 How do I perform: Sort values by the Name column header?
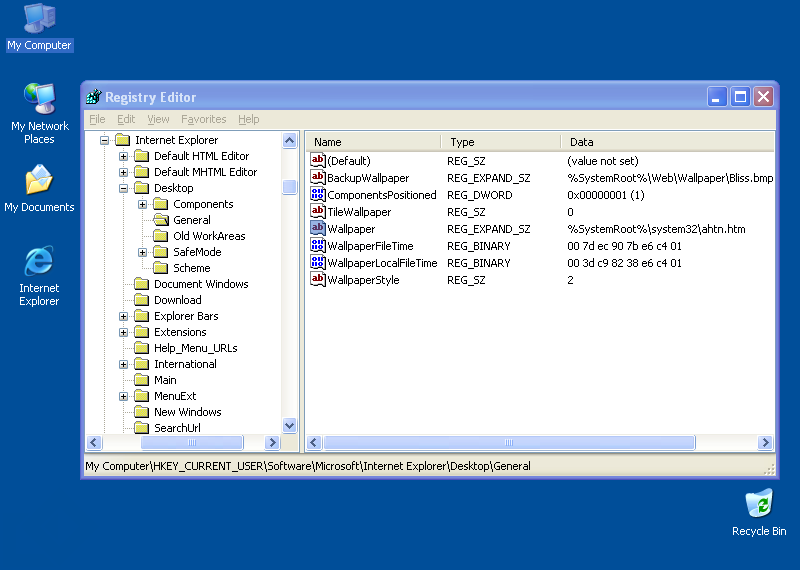coord(374,142)
